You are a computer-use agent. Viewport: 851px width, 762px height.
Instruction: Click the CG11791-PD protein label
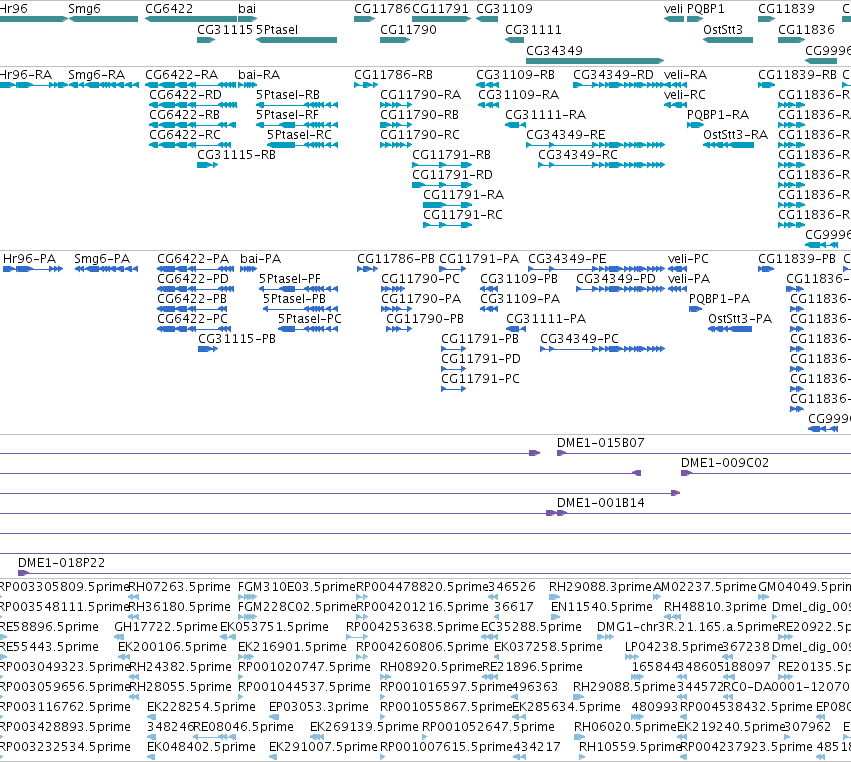pyautogui.click(x=481, y=359)
